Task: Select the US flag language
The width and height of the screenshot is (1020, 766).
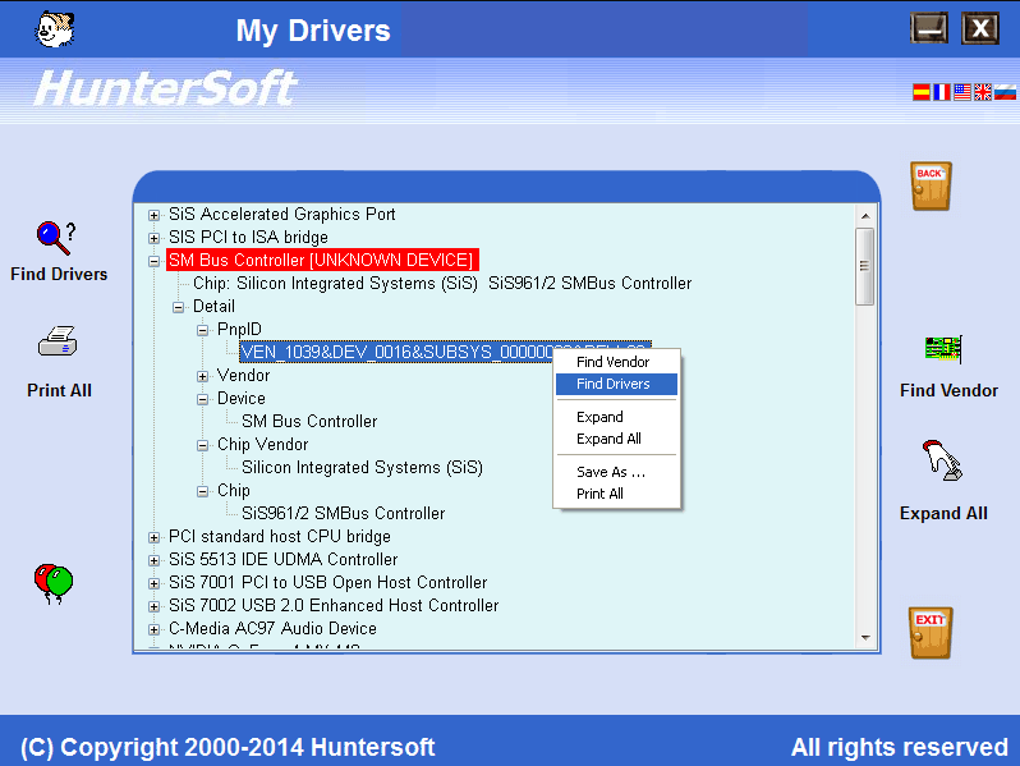Action: [x=962, y=92]
